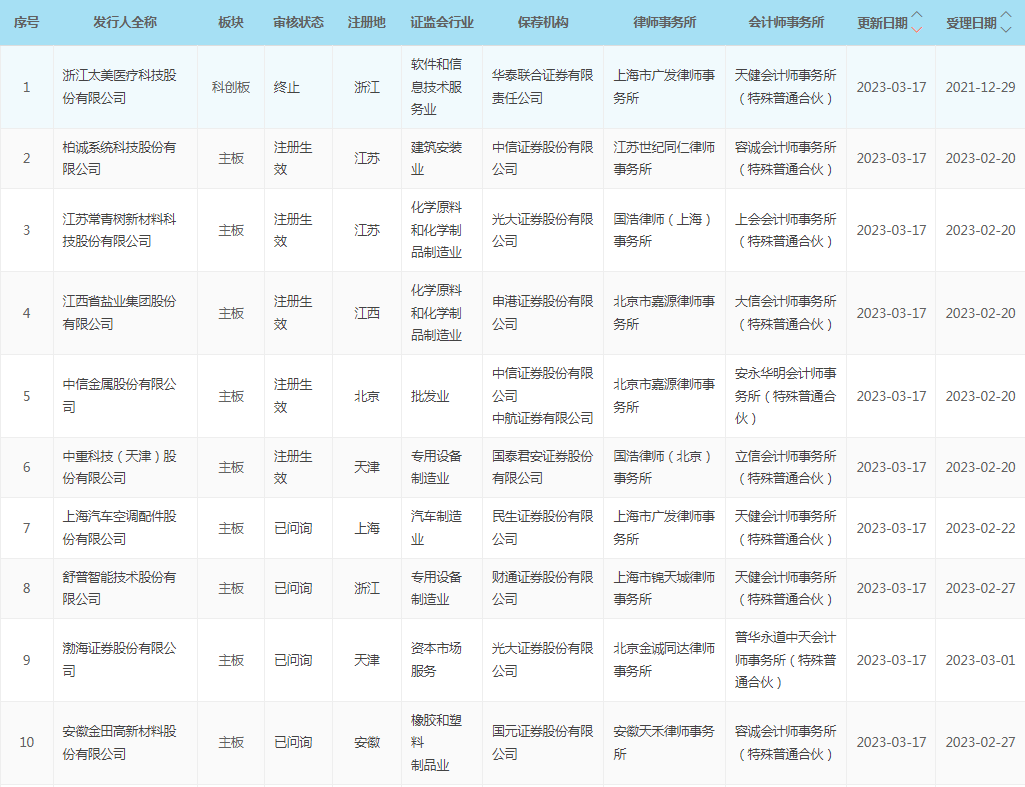Click the 审核状态 column header
Screen dimensions: 1025x787
coord(298,22)
